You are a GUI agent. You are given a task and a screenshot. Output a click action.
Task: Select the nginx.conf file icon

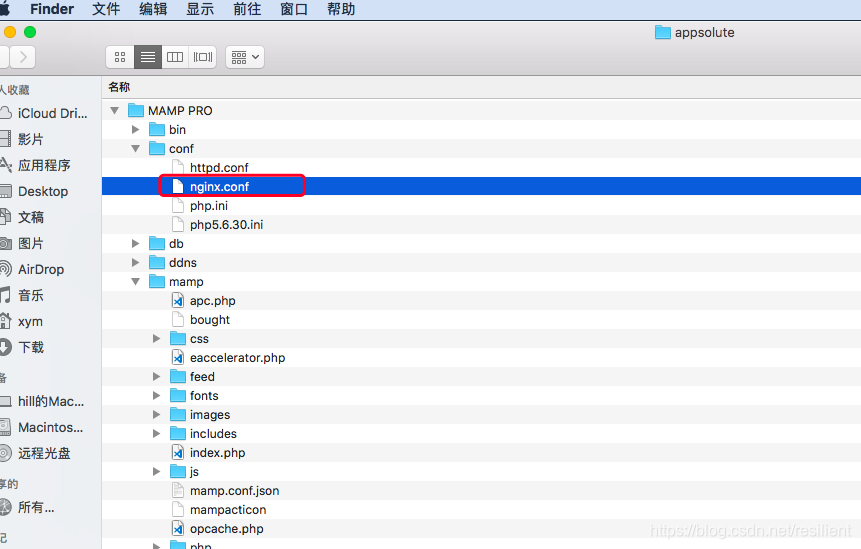(x=178, y=187)
